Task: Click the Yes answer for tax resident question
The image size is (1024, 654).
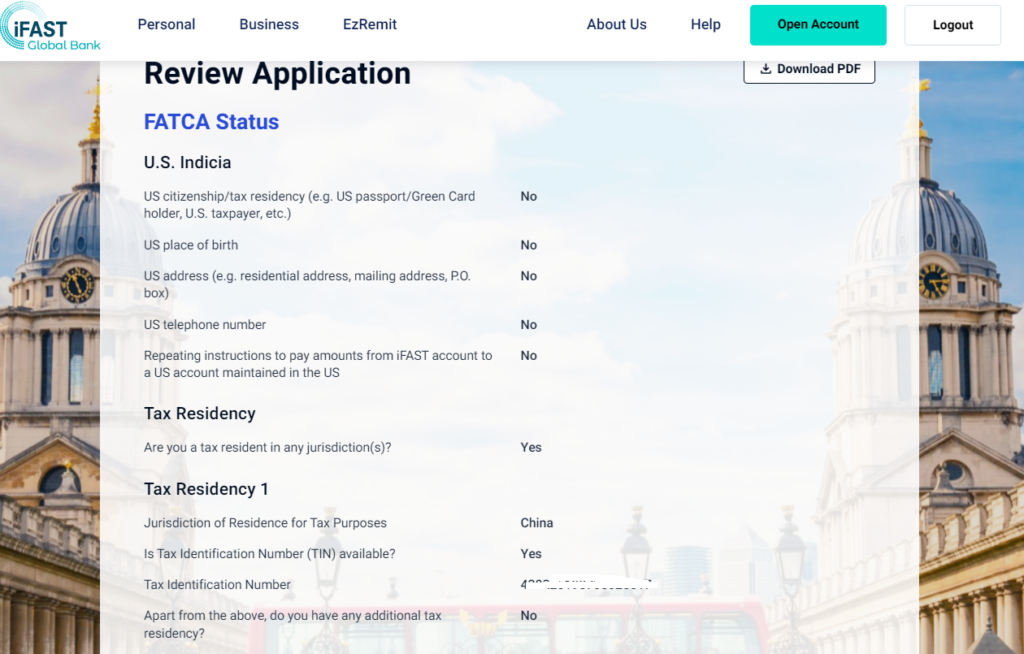Action: [531, 448]
